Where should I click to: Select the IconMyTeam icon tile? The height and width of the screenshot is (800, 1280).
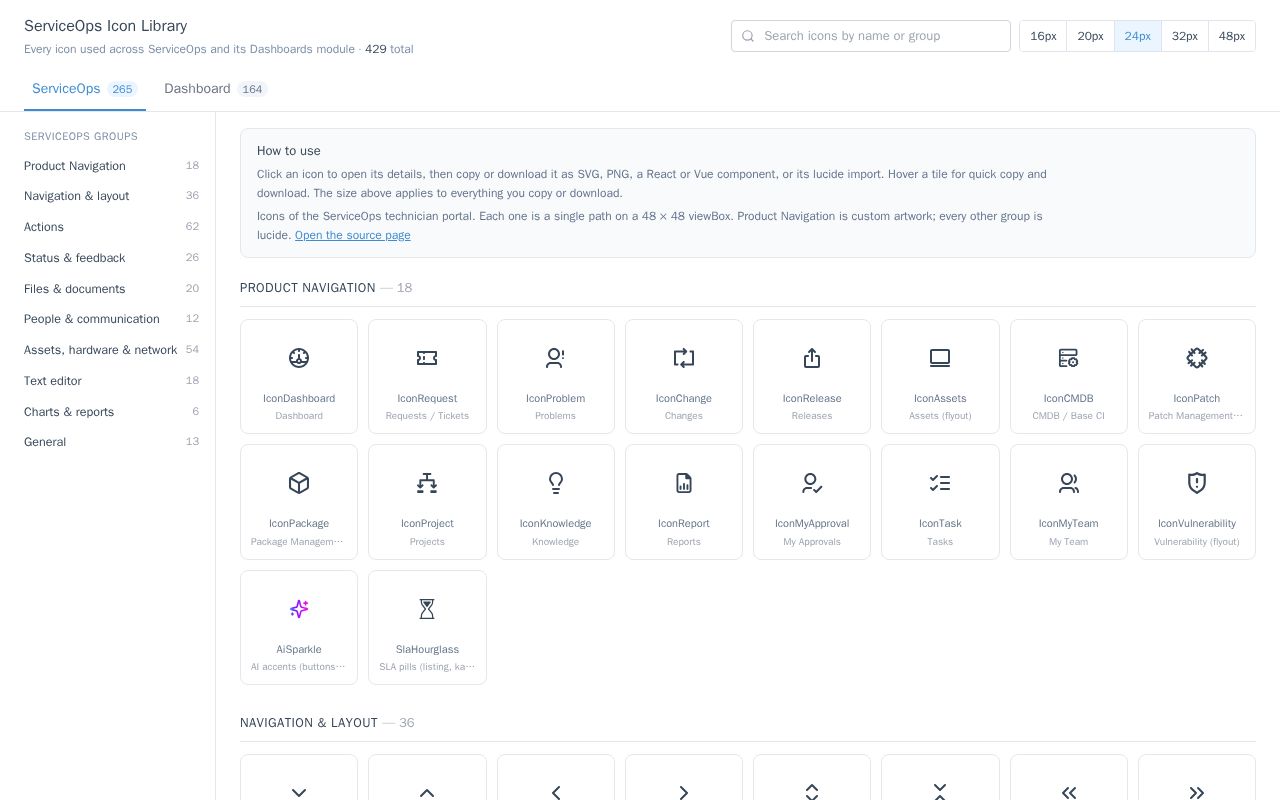tap(1069, 502)
